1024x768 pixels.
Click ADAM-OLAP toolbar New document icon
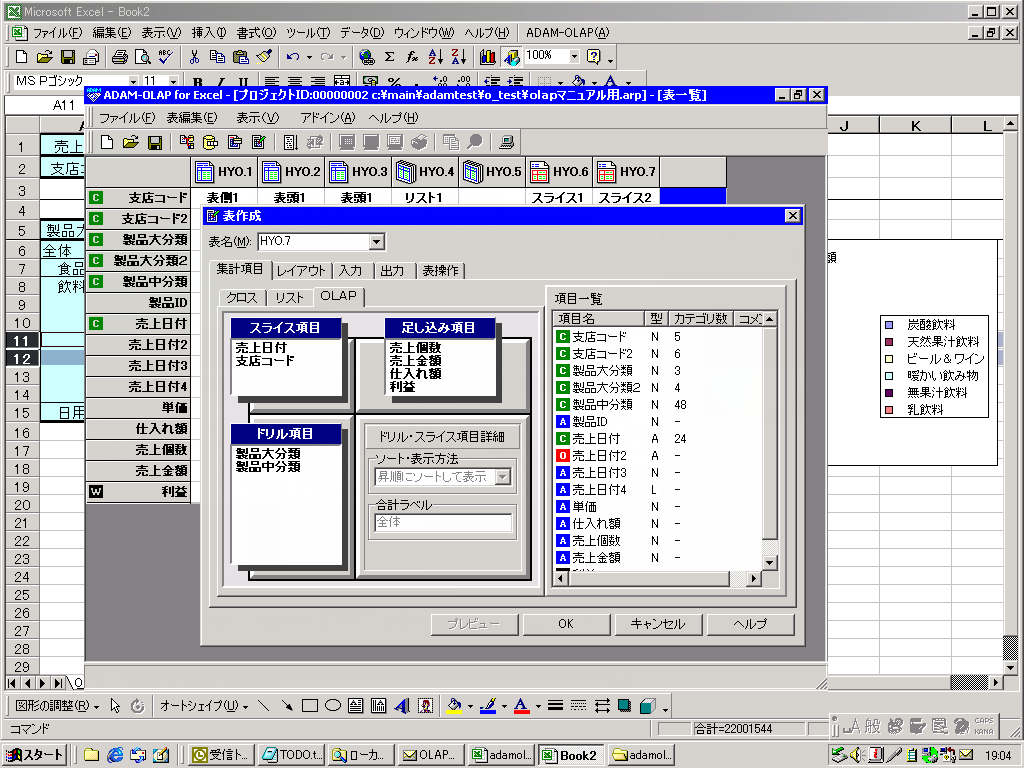click(107, 142)
